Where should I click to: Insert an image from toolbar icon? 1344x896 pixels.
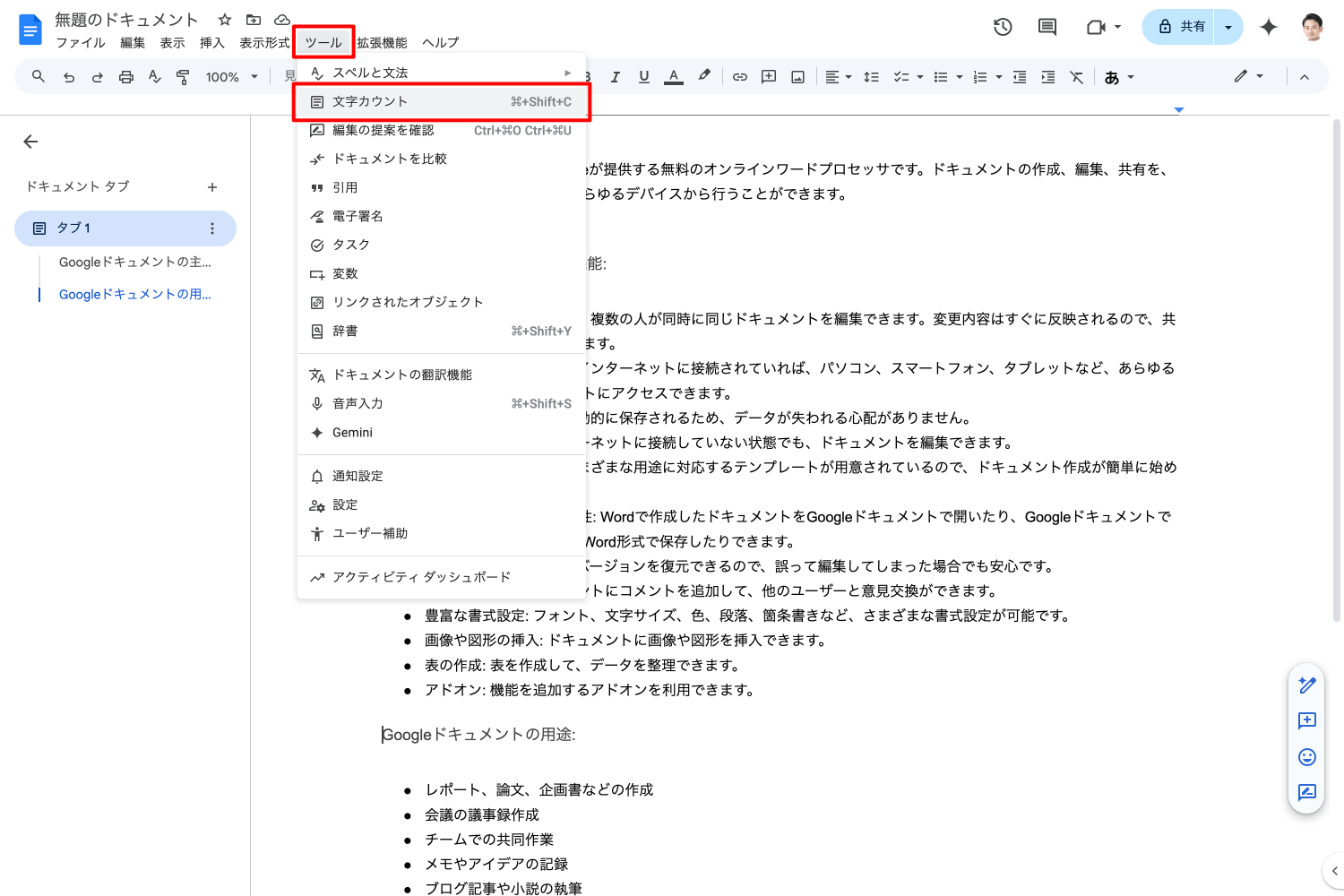797,77
